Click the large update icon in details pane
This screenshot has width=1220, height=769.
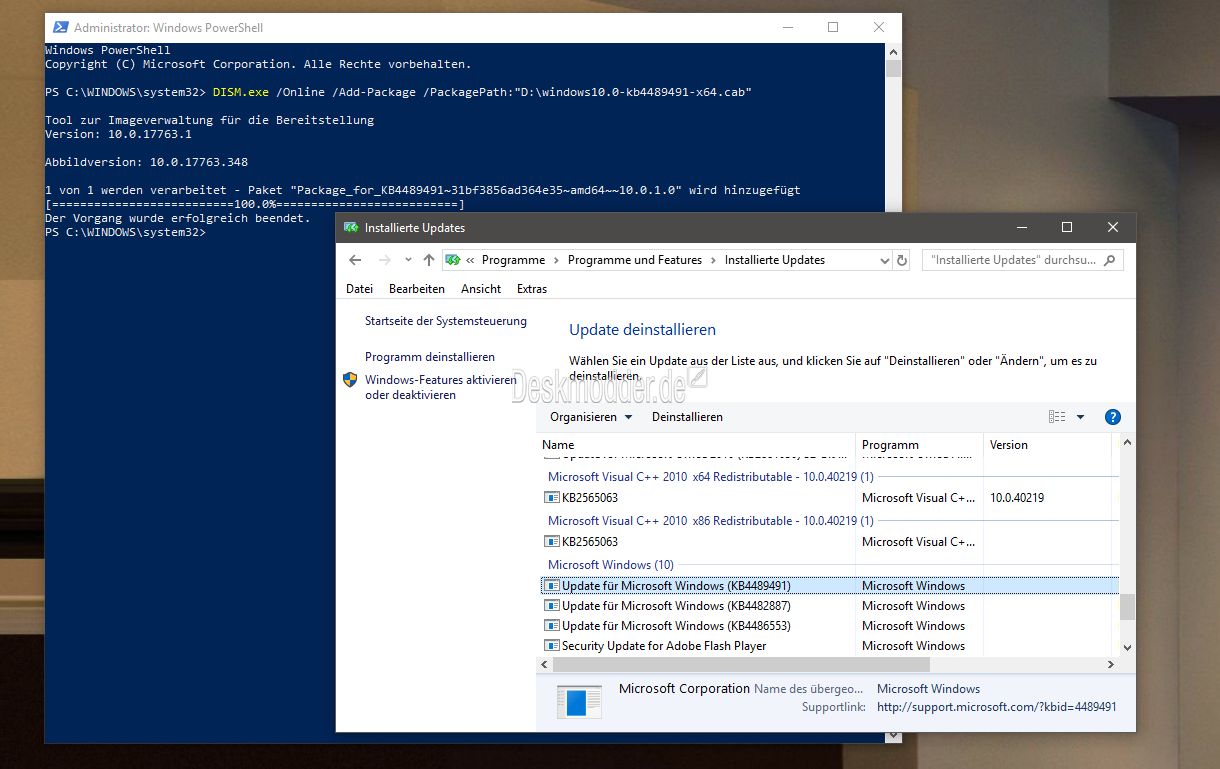pos(579,700)
